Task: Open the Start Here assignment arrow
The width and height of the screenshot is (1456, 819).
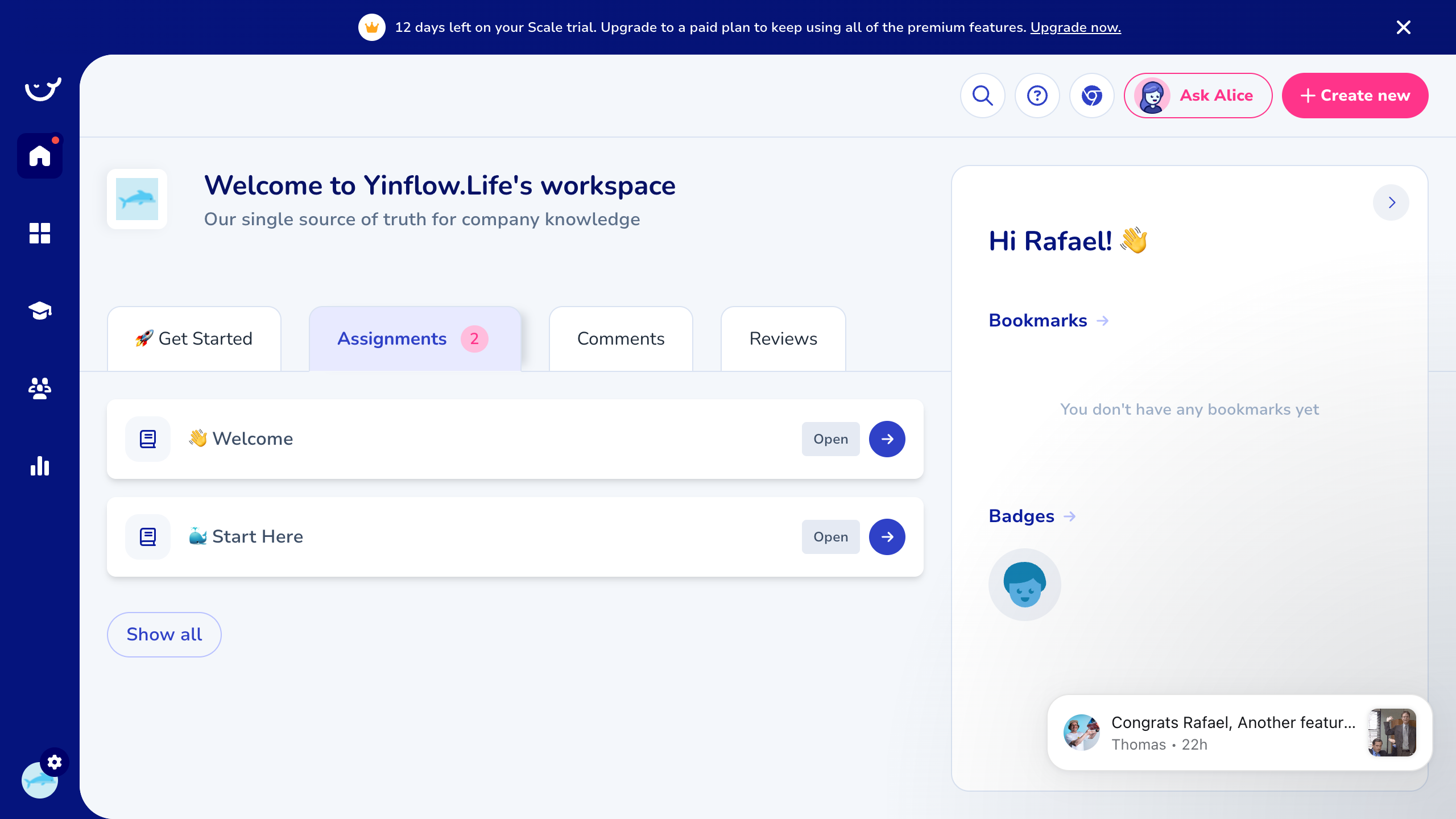Action: (x=887, y=537)
